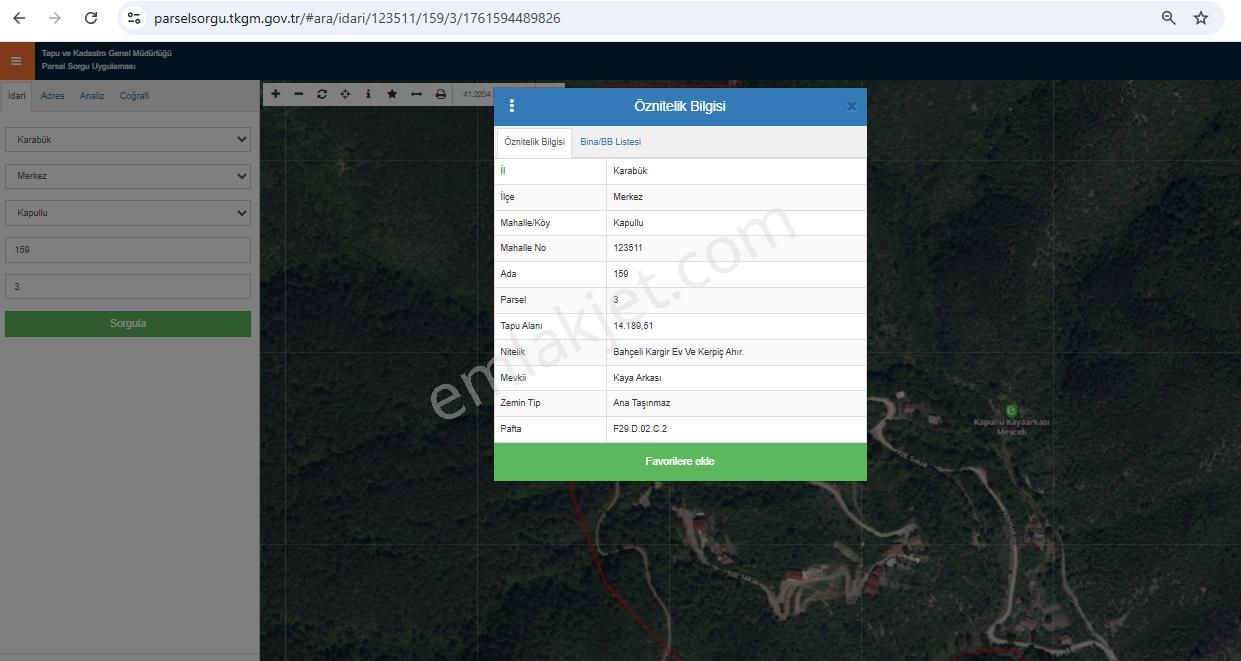Open favorites star in map toolbar
Image resolution: width=1241 pixels, height=661 pixels.
392,94
